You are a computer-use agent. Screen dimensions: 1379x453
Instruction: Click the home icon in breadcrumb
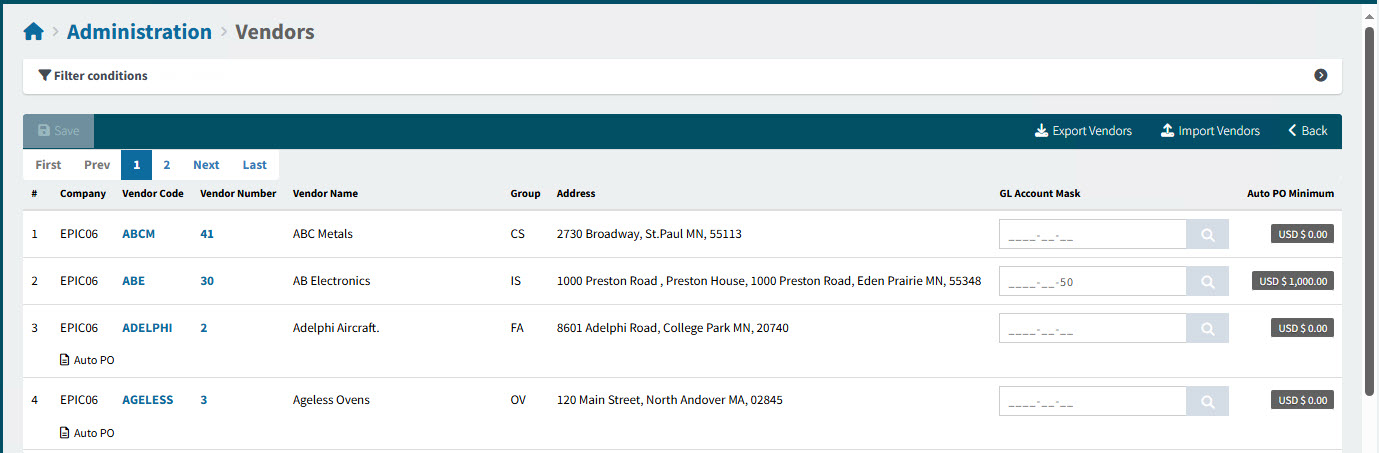tap(33, 32)
